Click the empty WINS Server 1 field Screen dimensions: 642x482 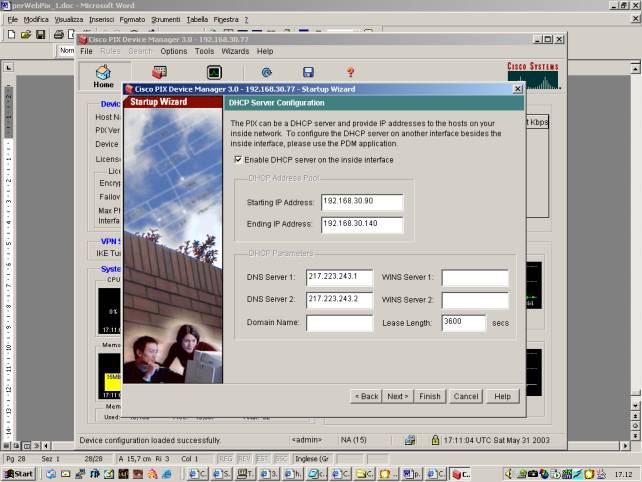475,278
